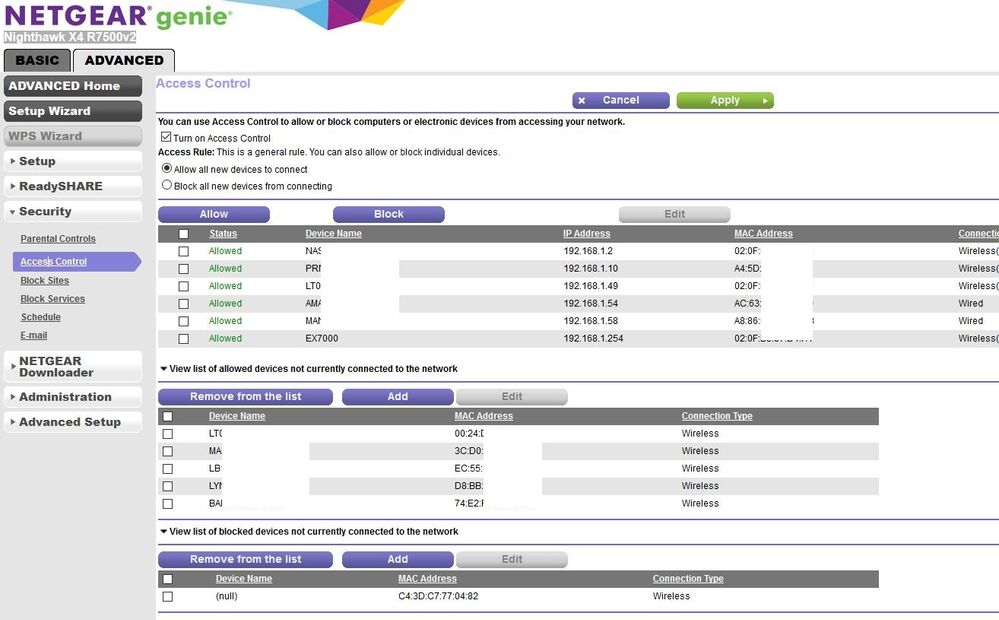Launch the Setup Wizard
This screenshot has width=999, height=620.
[x=73, y=111]
